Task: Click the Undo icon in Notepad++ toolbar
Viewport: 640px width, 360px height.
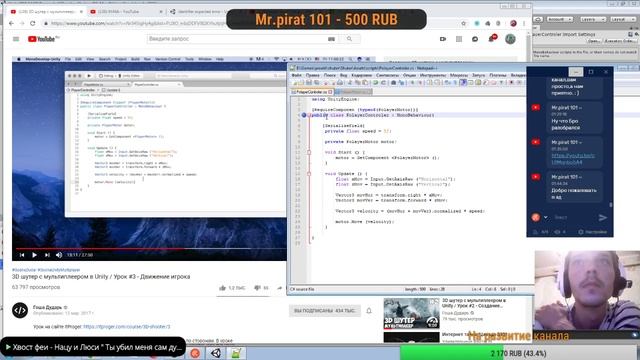Action: [375, 83]
